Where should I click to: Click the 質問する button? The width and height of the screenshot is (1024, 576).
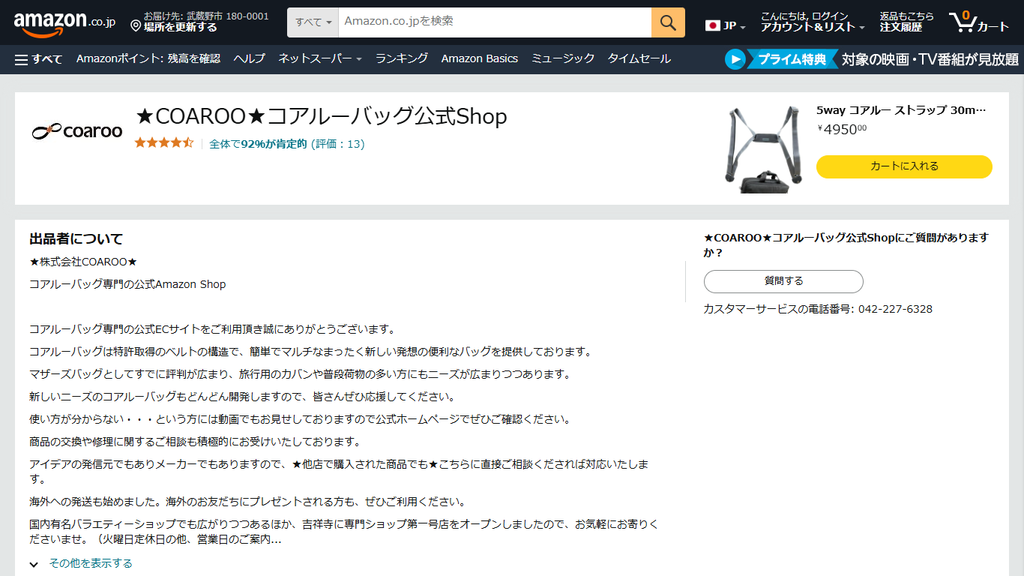[x=783, y=281]
